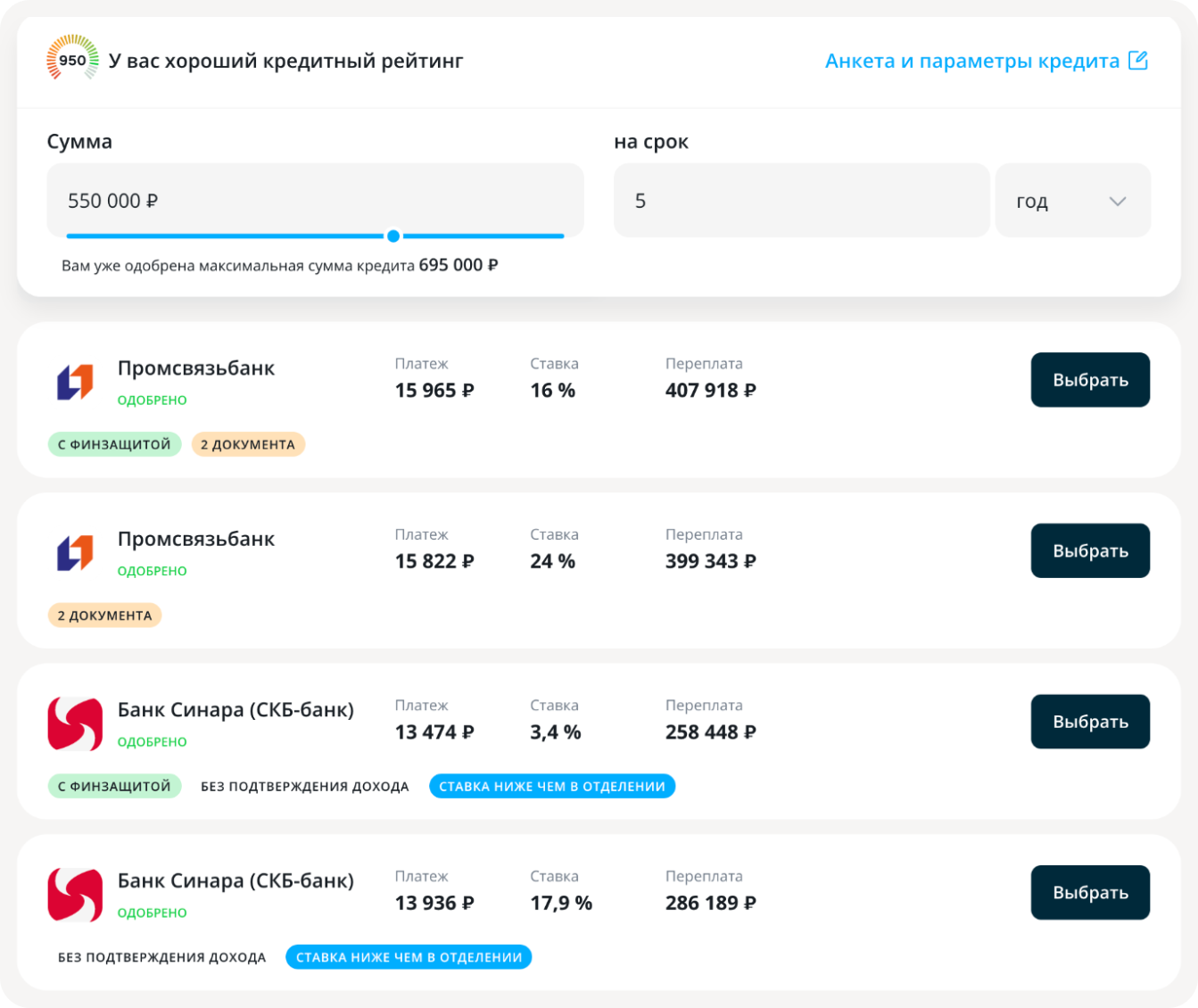Click the first Промсвязьбанк logo icon
This screenshot has height=1008, width=1198.
point(75,382)
